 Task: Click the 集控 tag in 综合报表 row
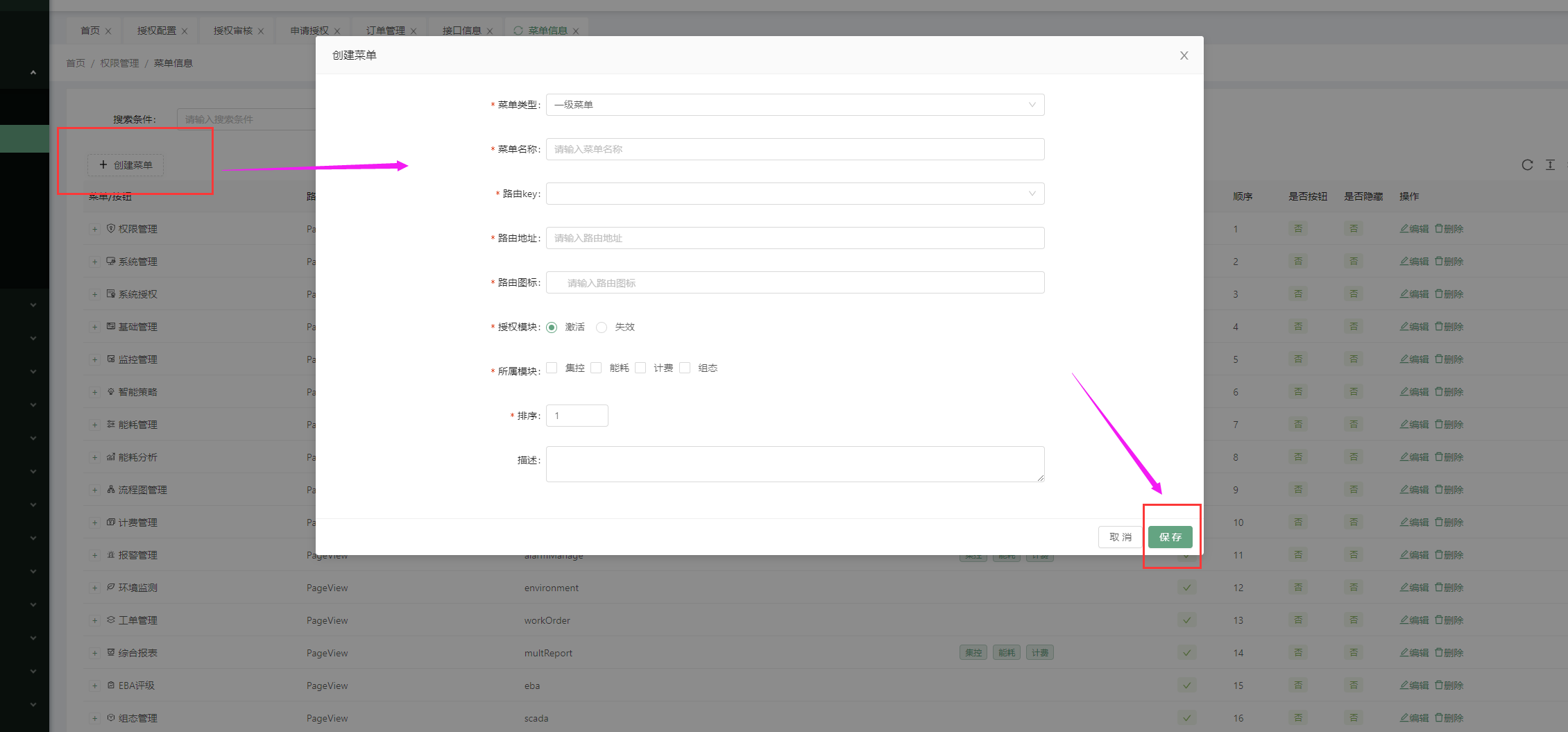point(973,653)
